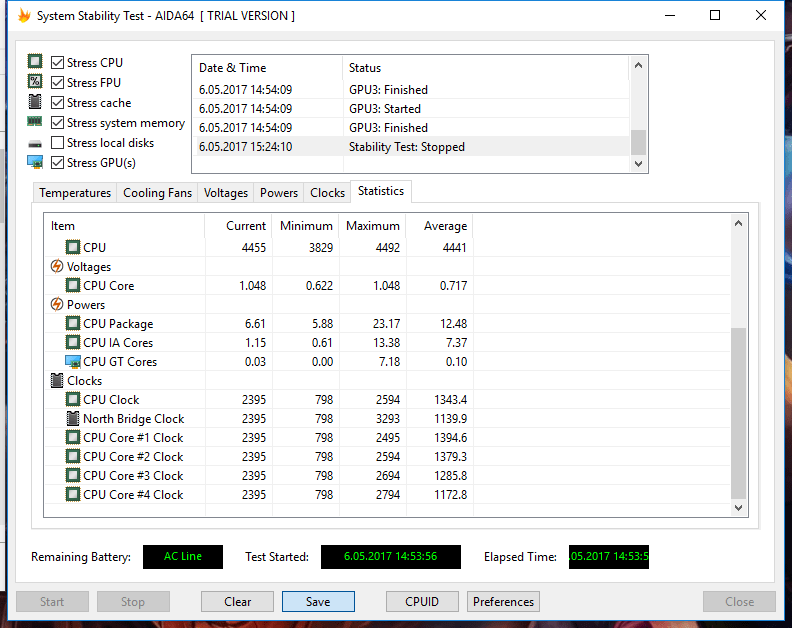This screenshot has width=792, height=628.
Task: Click the Clocks category chip icon
Action: point(57,380)
